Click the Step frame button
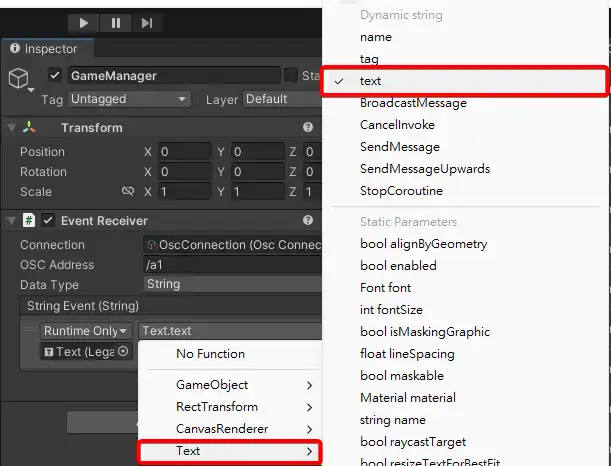The width and height of the screenshot is (611, 466). (147, 22)
